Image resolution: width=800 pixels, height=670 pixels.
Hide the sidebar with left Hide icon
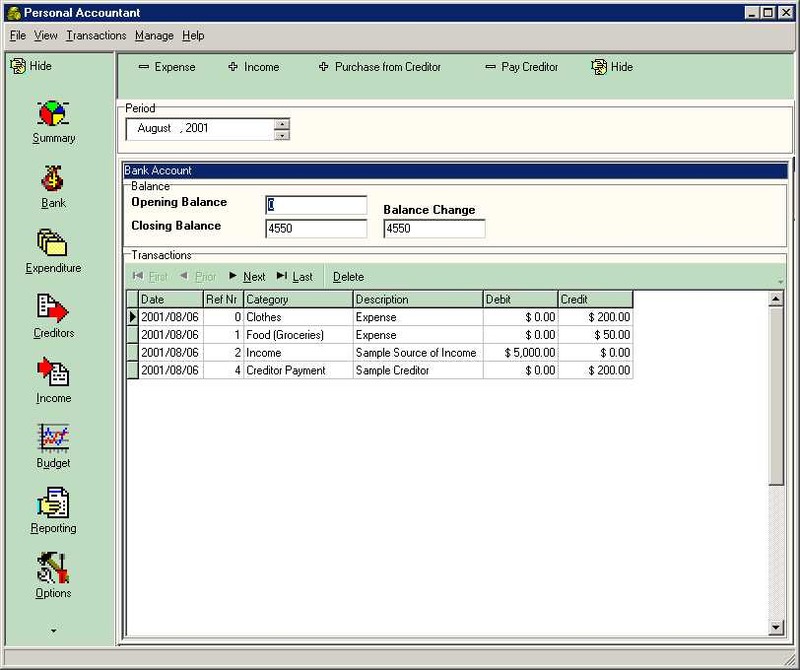tap(18, 66)
